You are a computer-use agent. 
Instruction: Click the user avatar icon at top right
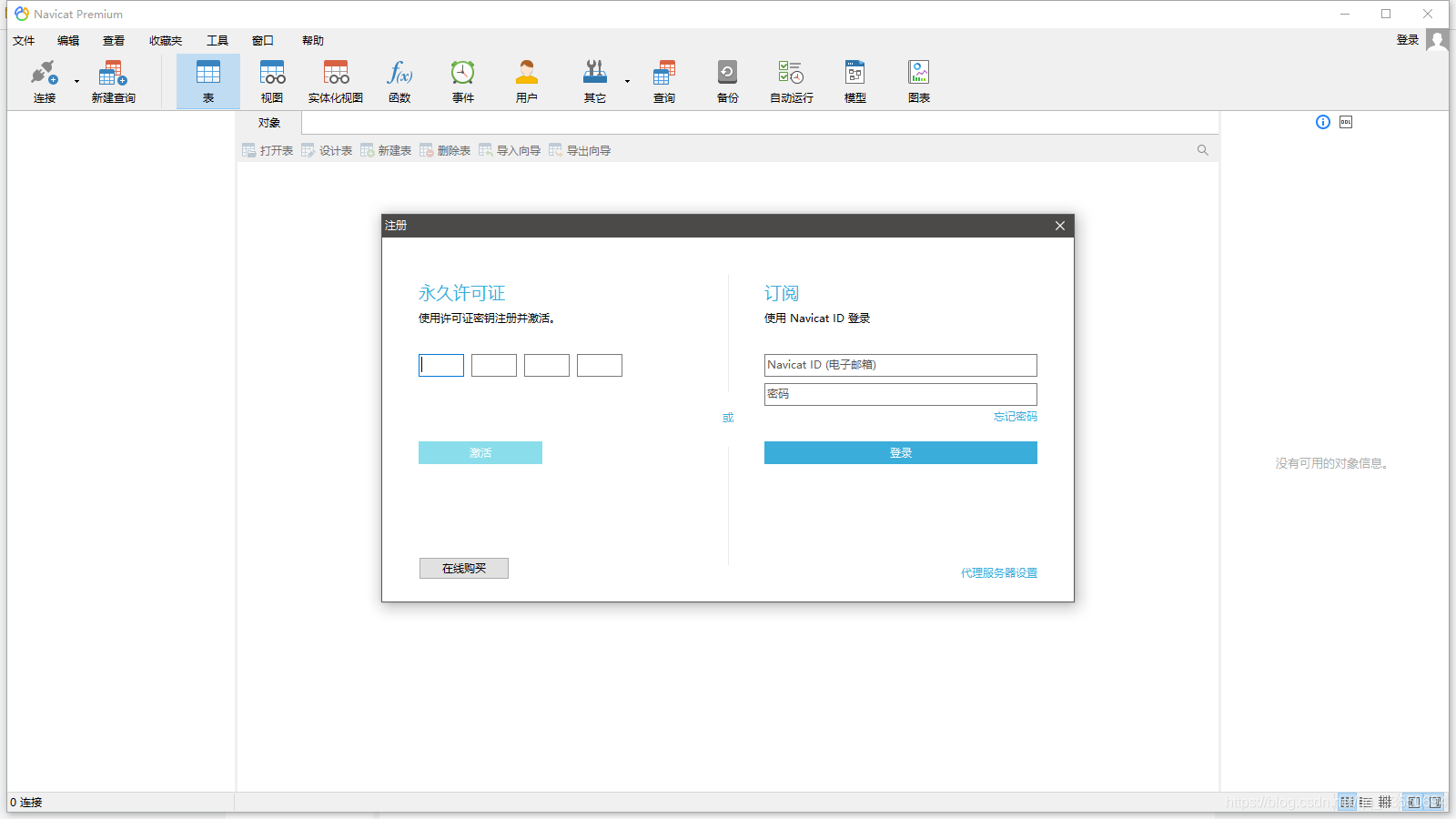click(x=1438, y=40)
